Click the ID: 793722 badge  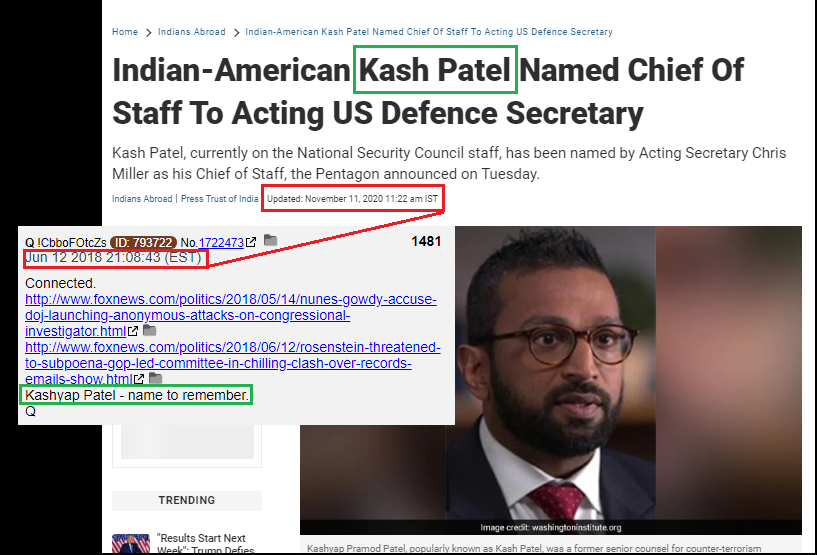(x=143, y=243)
